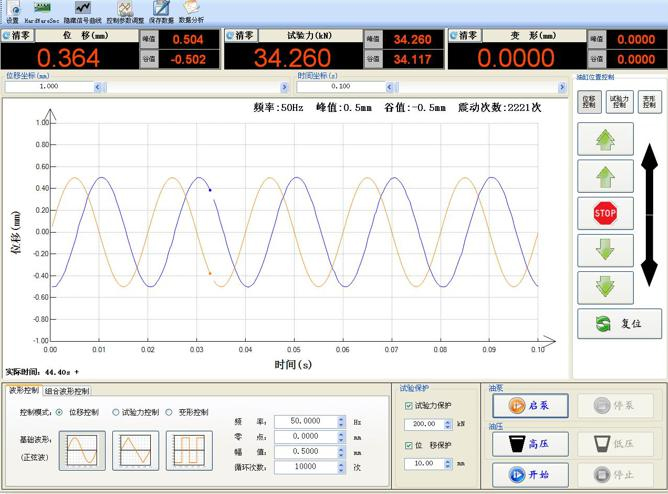Viewport: 668px width, 494px height.
Task: Click the 停止 stop test button
Action: point(615,474)
